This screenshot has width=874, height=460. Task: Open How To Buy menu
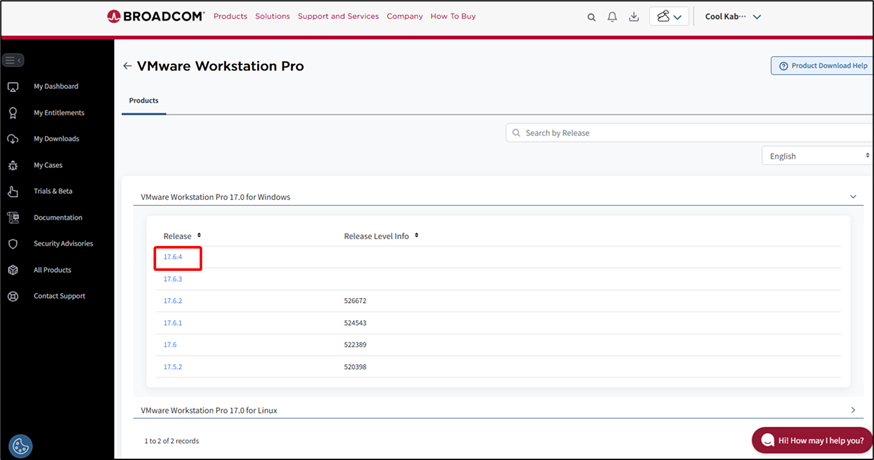[453, 16]
